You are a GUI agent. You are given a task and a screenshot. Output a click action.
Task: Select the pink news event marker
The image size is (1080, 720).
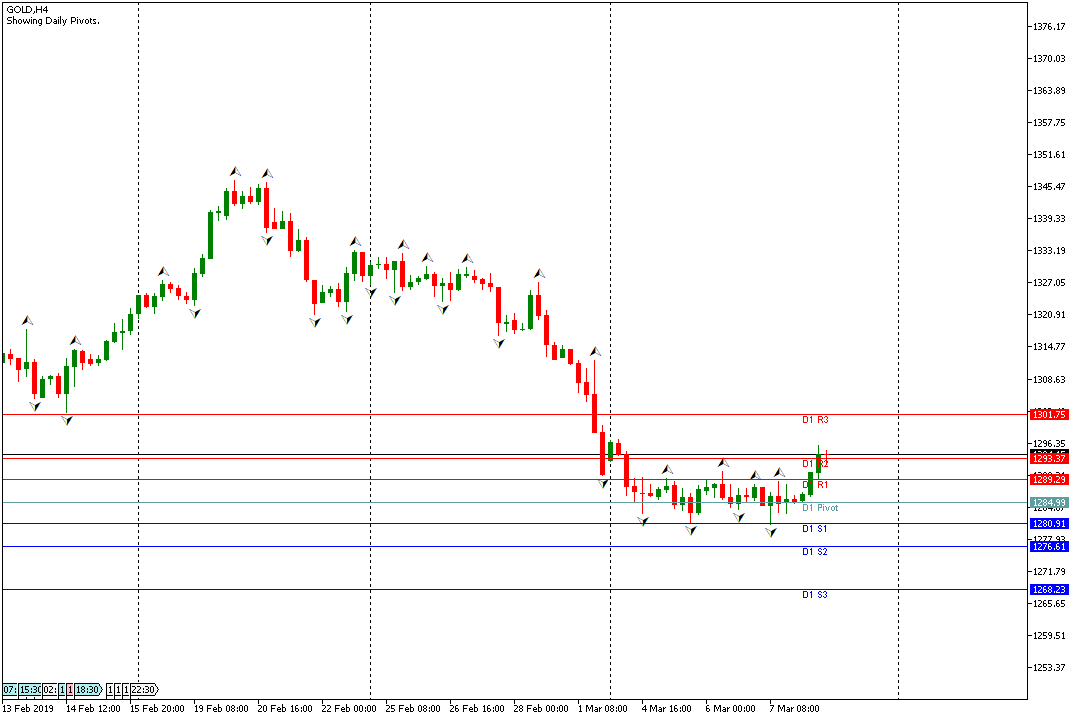pyautogui.click(x=70, y=690)
